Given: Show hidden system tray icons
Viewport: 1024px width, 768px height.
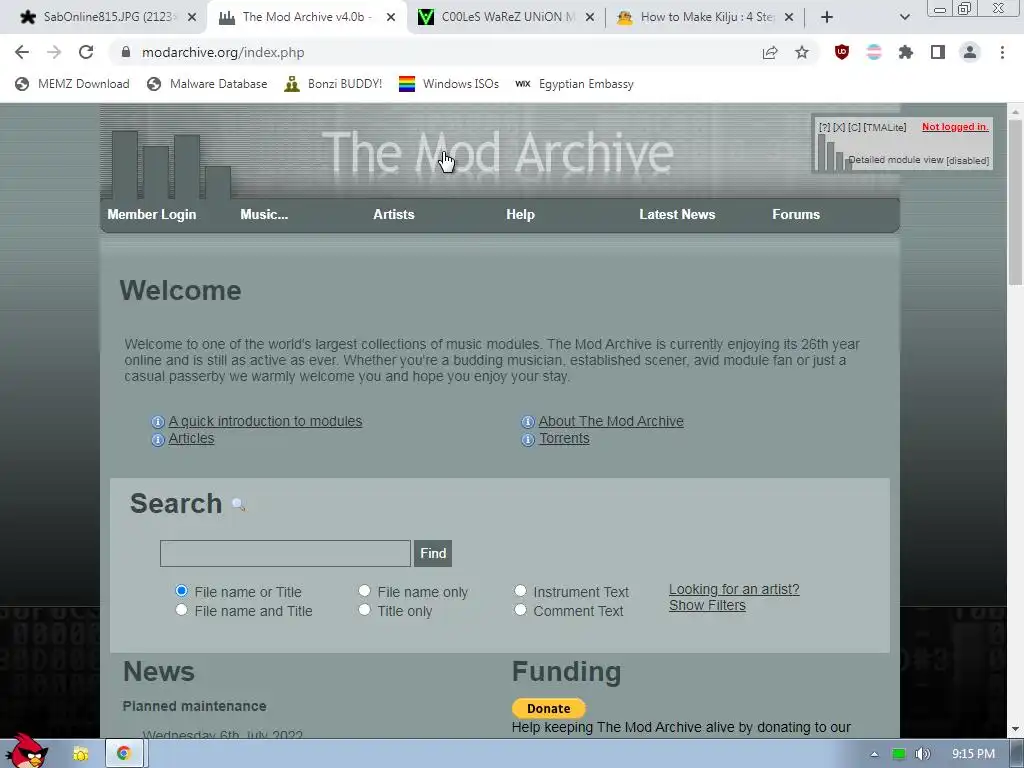Looking at the screenshot, I should (874, 754).
